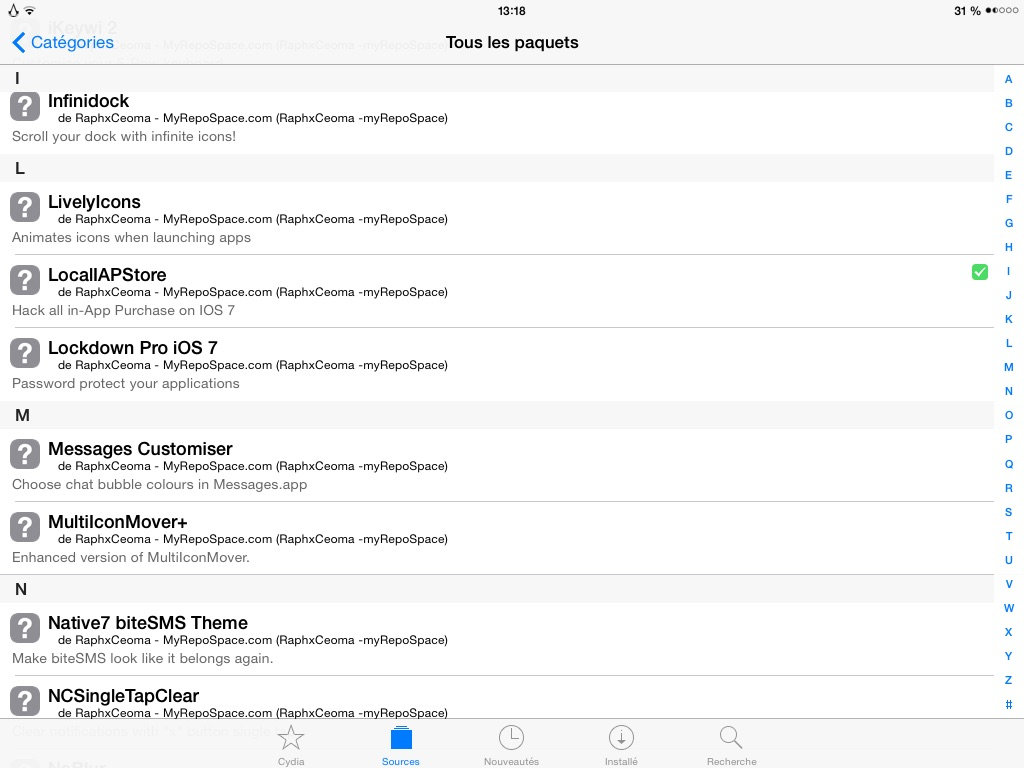Jump to index letter Y
This screenshot has height=768, width=1024.
[1008, 656]
